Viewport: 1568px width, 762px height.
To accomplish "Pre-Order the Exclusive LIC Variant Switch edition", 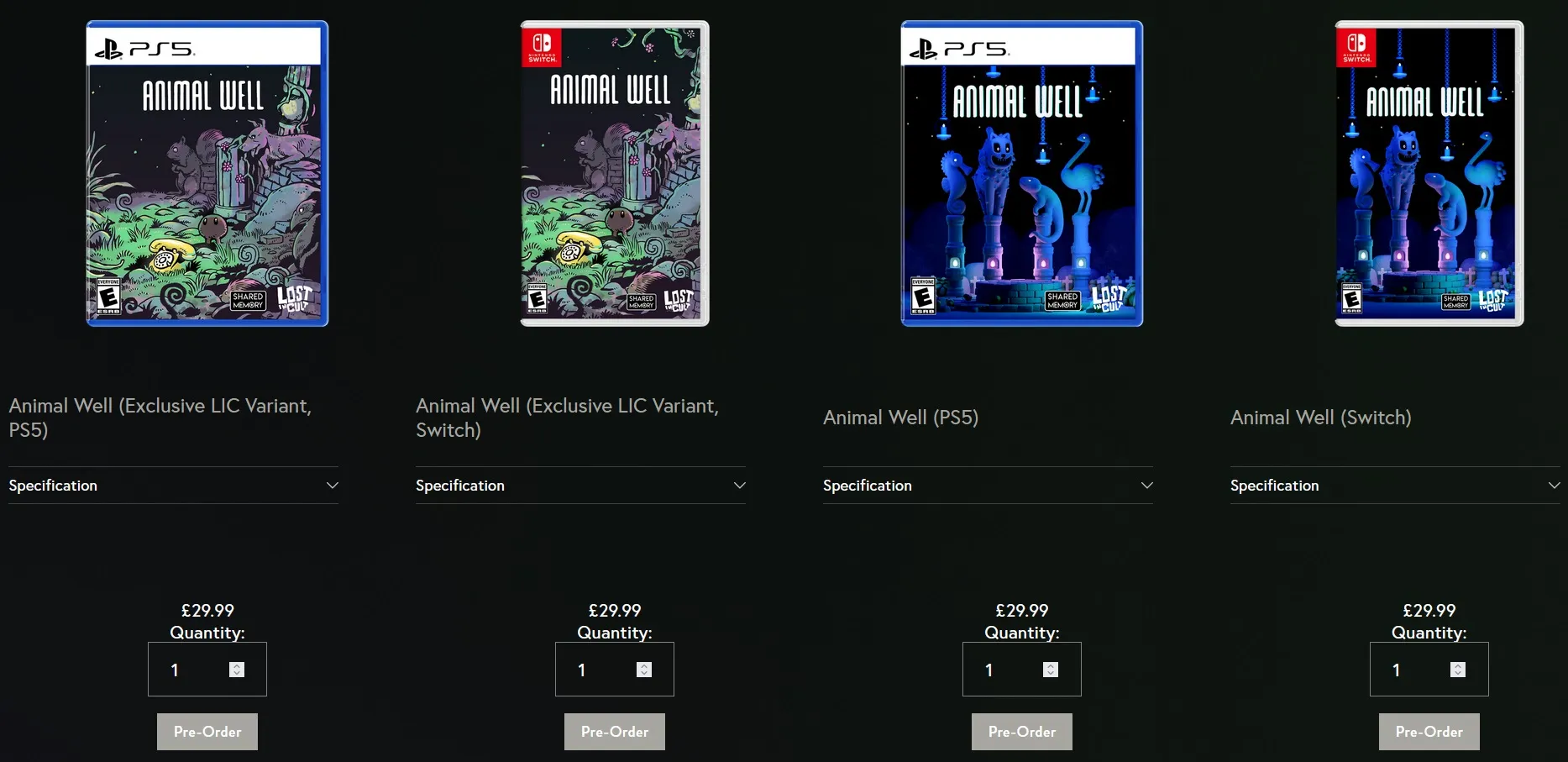I will [x=615, y=732].
